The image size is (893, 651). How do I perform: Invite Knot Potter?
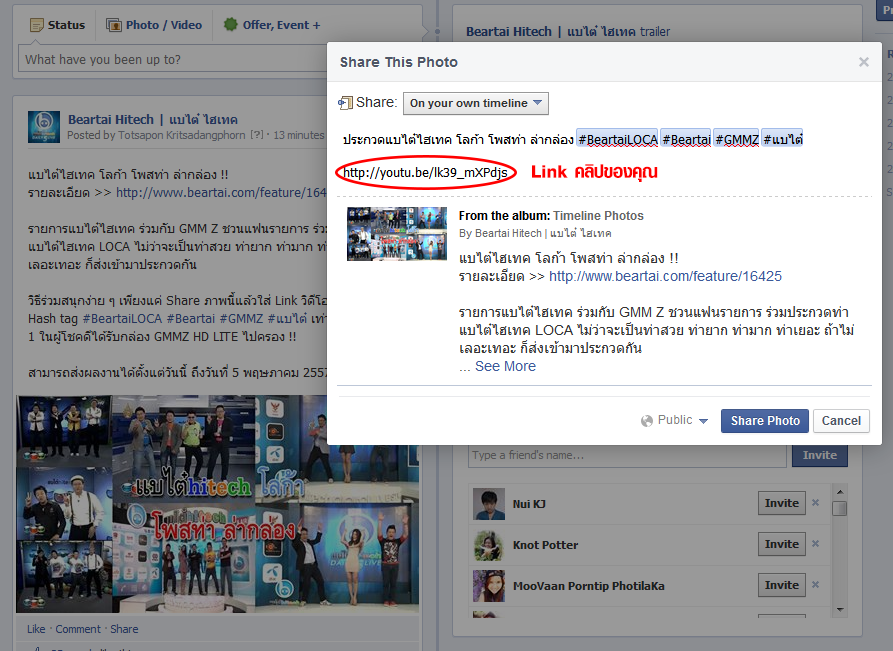tap(781, 544)
